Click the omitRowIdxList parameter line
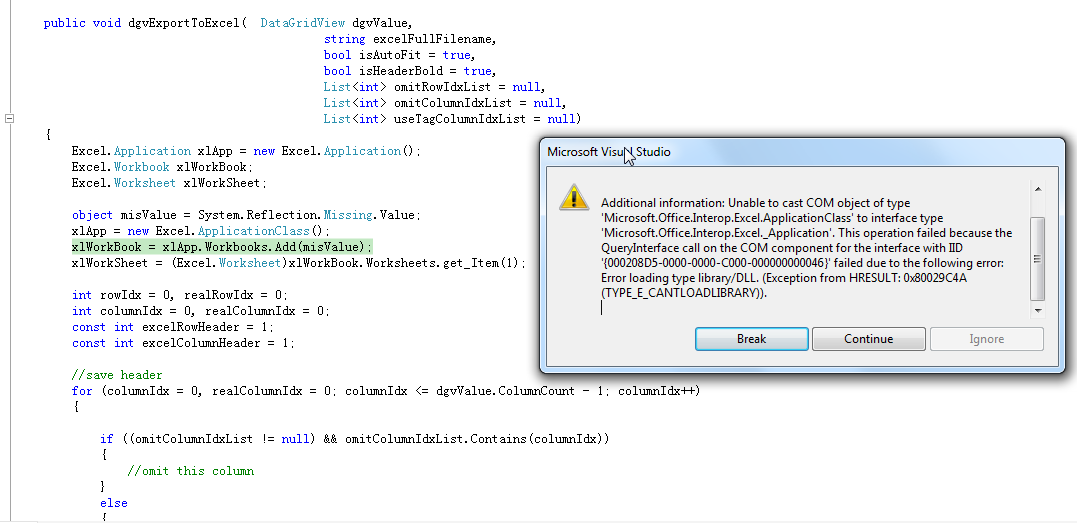The image size is (1077, 523). (x=434, y=87)
